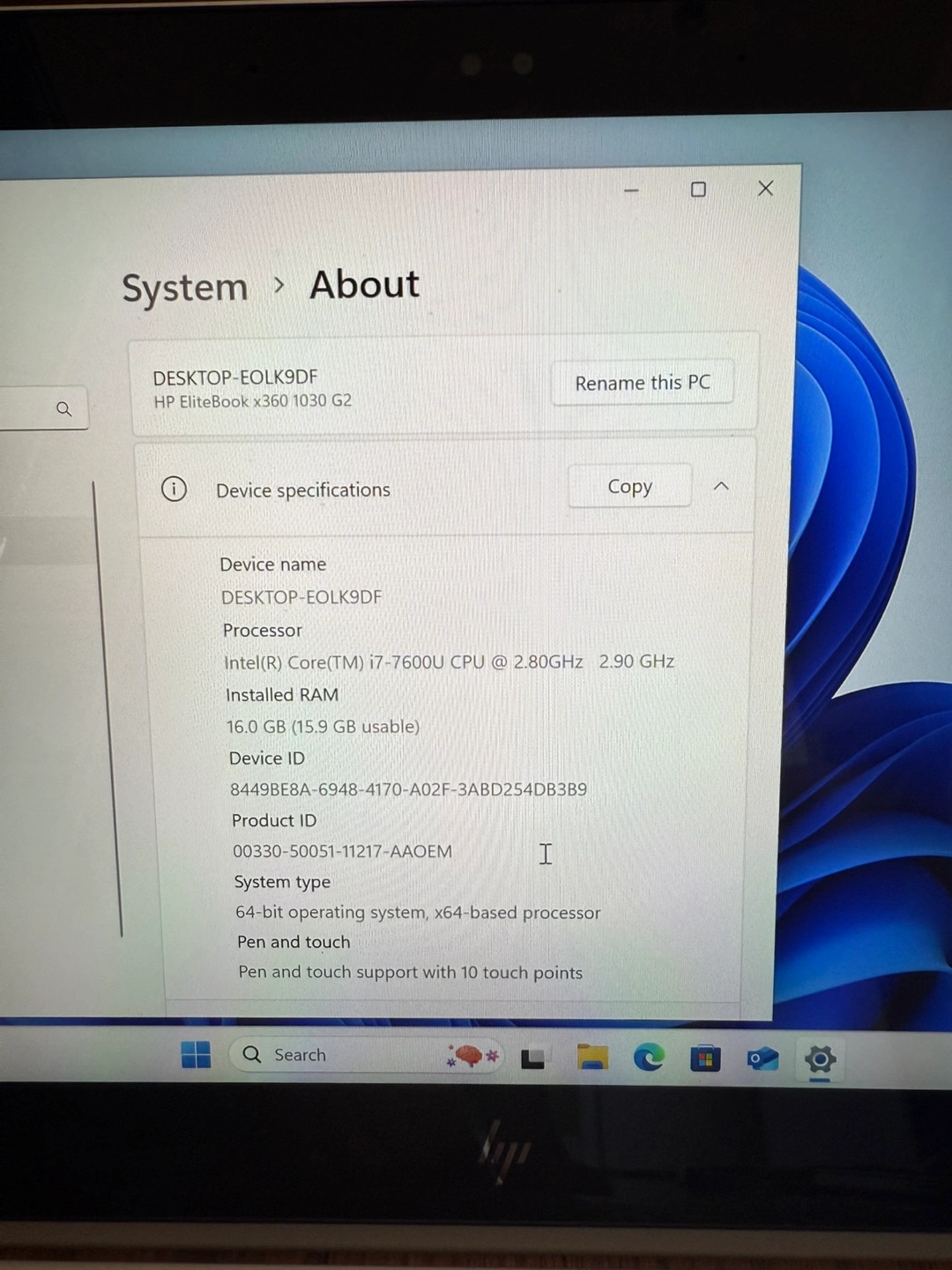Click the Installed RAM label

pyautogui.click(x=282, y=695)
